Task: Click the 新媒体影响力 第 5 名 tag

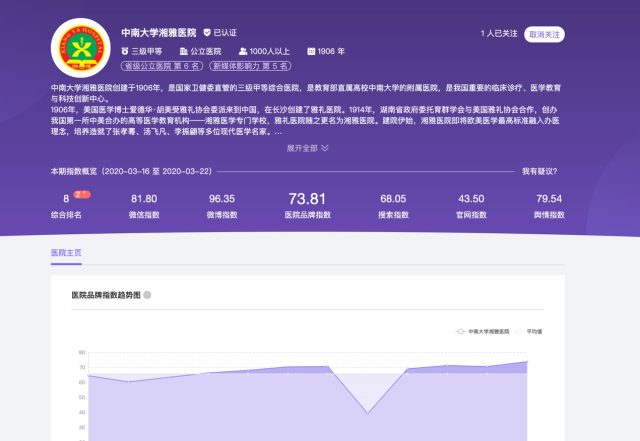Action: point(250,66)
